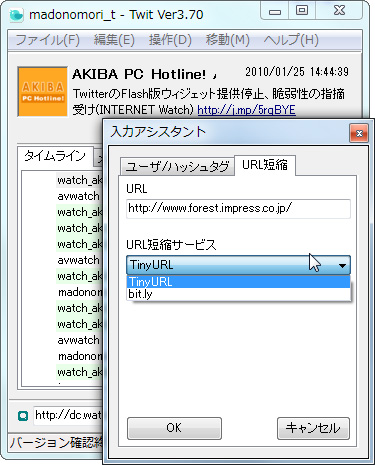The image size is (375, 465).
Task: Select the first madonom row in timeline
Action: pos(79,292)
